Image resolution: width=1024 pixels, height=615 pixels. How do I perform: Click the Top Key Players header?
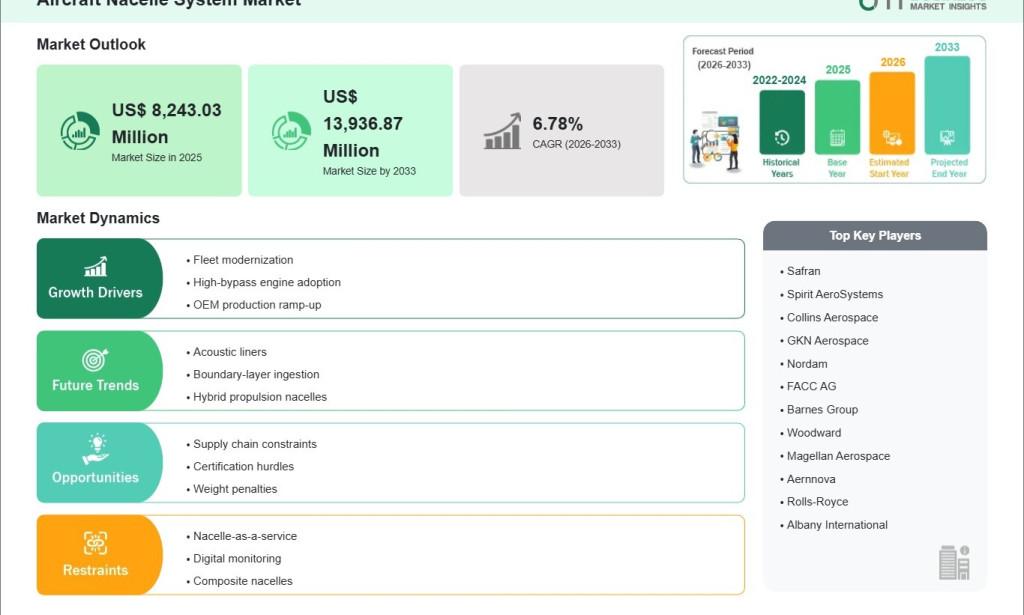(875, 236)
